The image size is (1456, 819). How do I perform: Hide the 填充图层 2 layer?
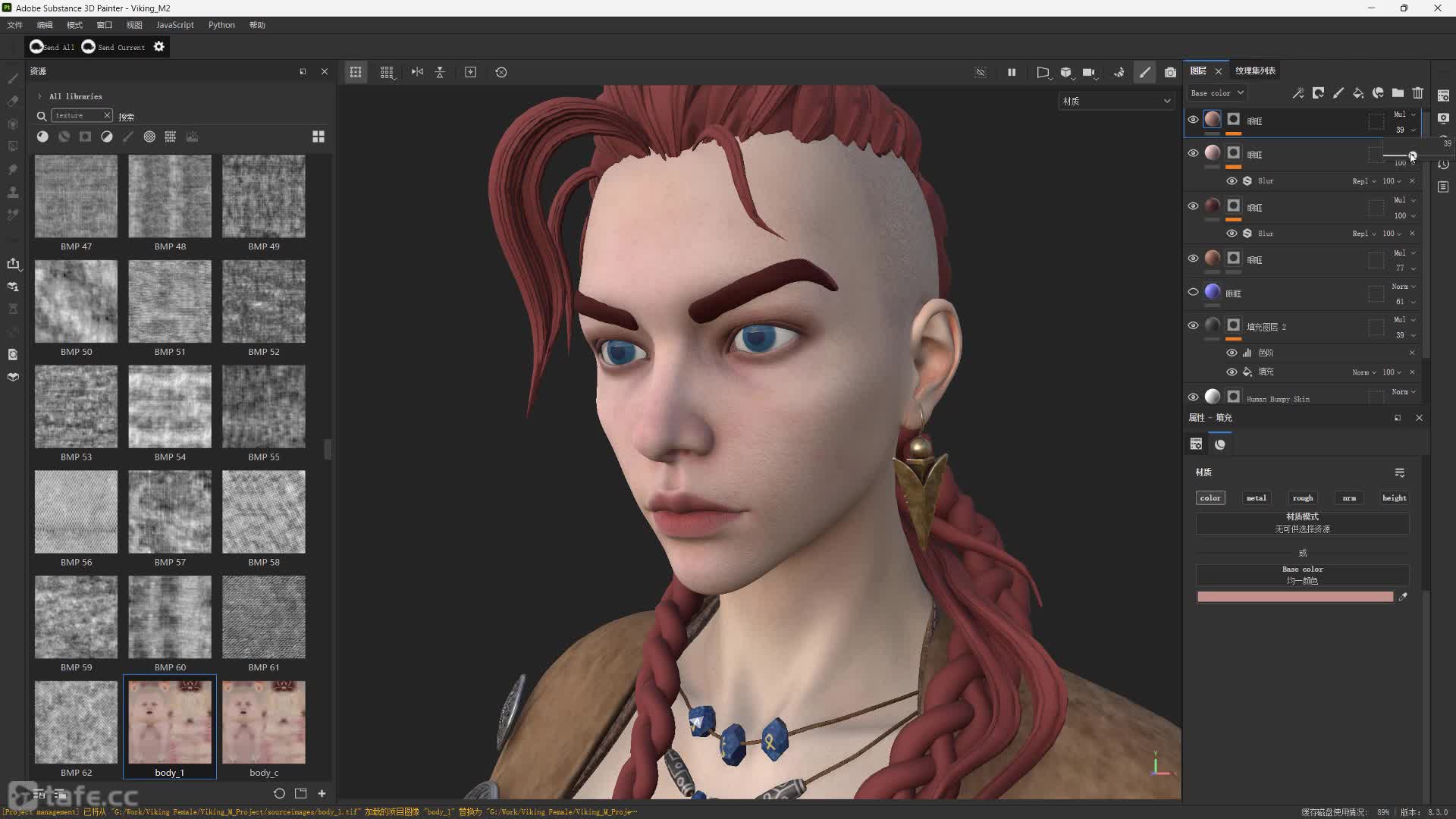tap(1193, 325)
